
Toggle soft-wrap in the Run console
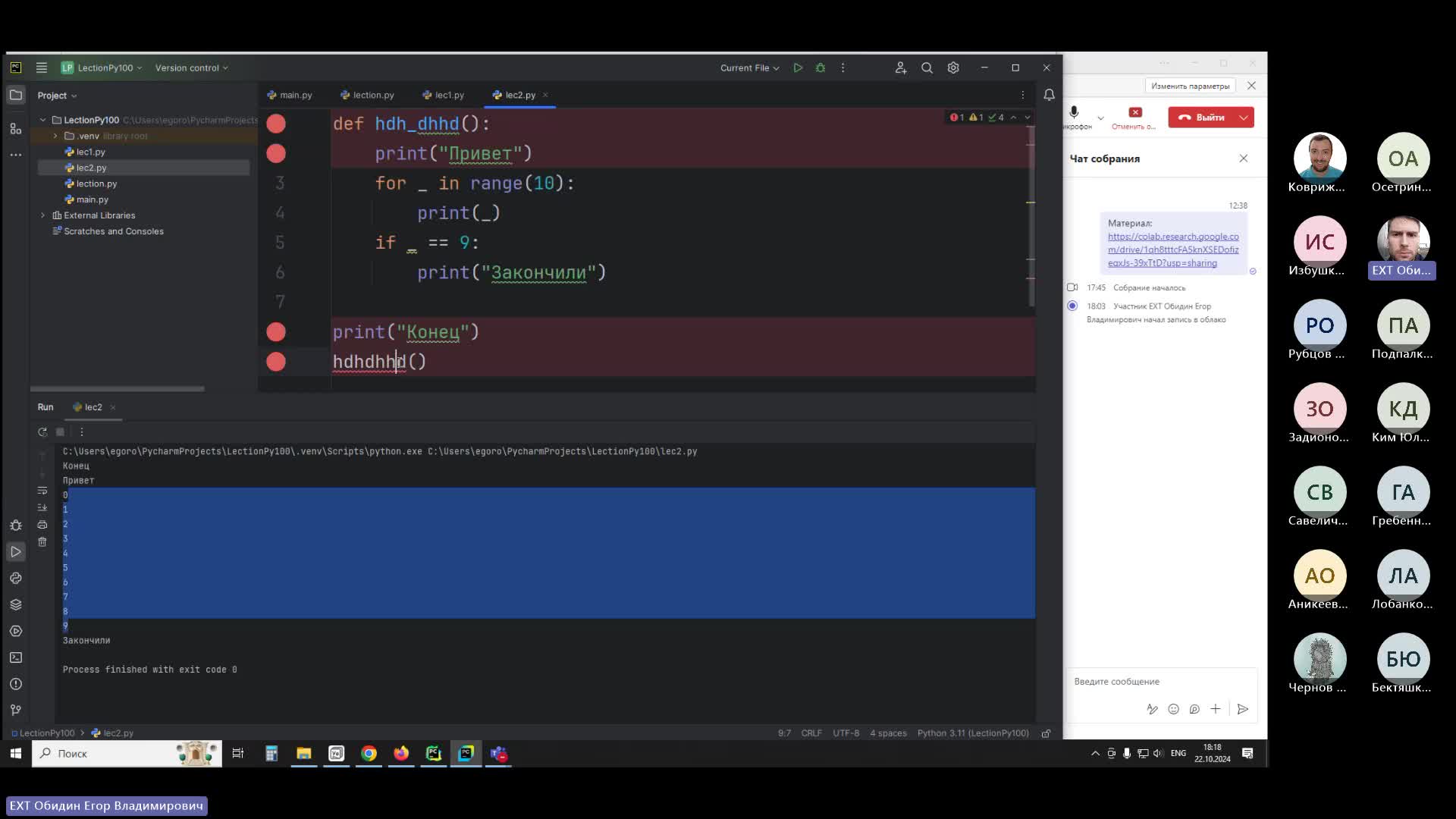(42, 491)
